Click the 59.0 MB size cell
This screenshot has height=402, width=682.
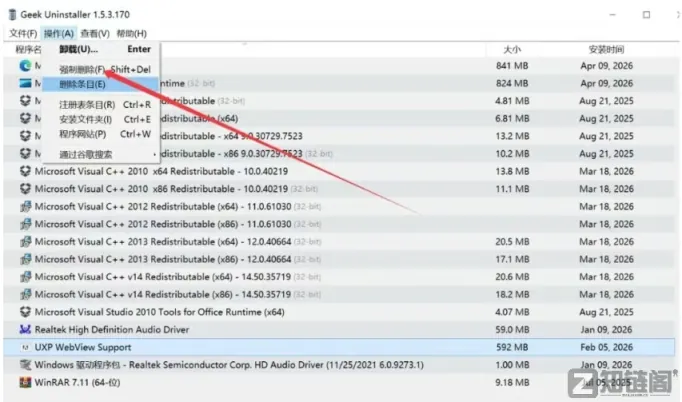point(512,330)
